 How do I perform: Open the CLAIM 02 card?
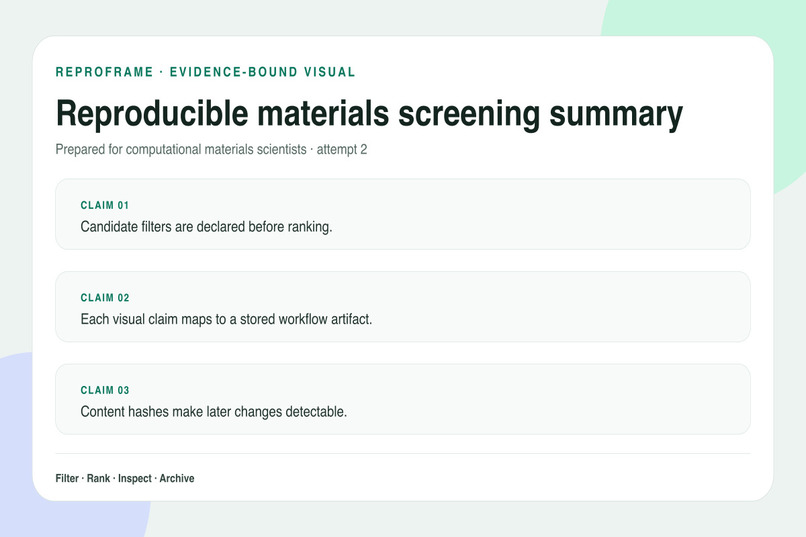(403, 307)
